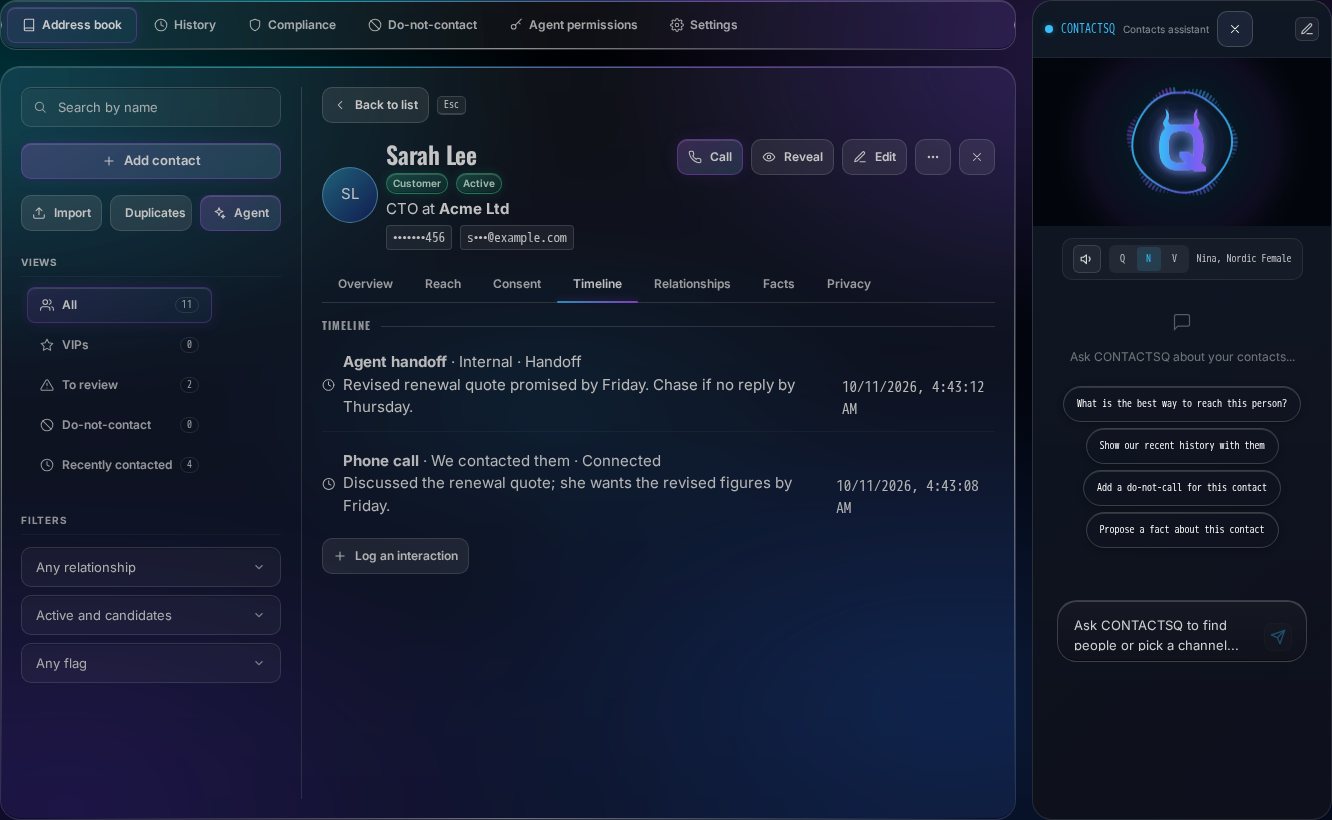Close the contact detail panel
The height and width of the screenshot is (820, 1332).
(x=977, y=157)
